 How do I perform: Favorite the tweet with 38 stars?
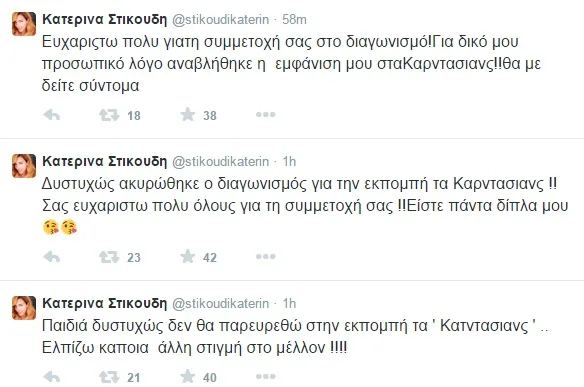tap(188, 115)
